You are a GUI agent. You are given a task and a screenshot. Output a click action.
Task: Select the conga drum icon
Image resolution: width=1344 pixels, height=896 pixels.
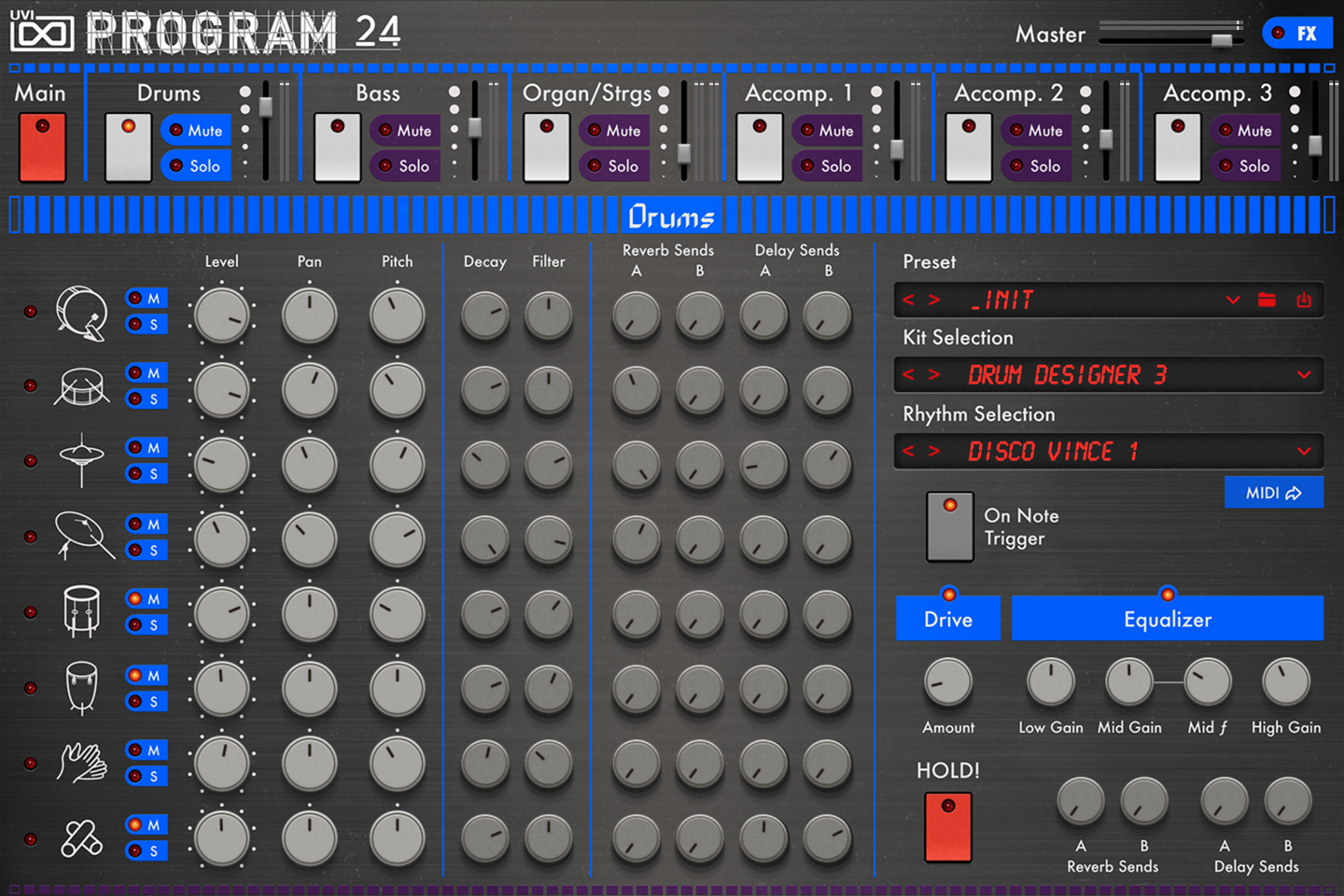click(81, 688)
